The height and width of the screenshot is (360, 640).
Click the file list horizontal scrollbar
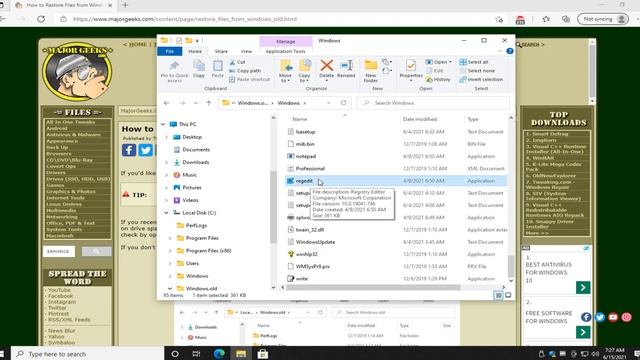pyautogui.click(x=373, y=287)
